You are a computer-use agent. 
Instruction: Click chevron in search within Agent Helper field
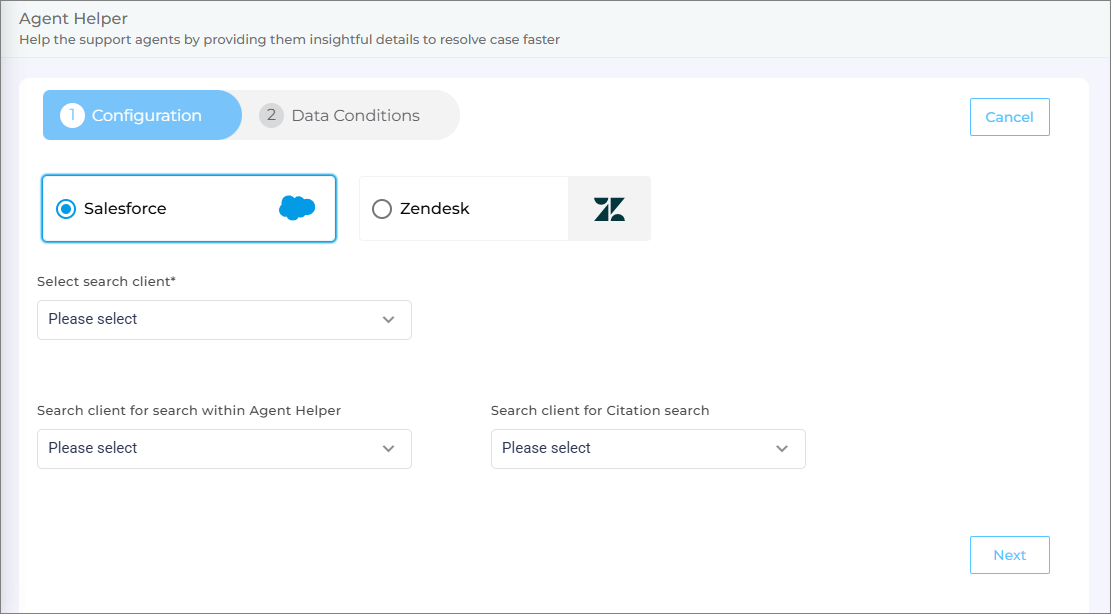[389, 449]
